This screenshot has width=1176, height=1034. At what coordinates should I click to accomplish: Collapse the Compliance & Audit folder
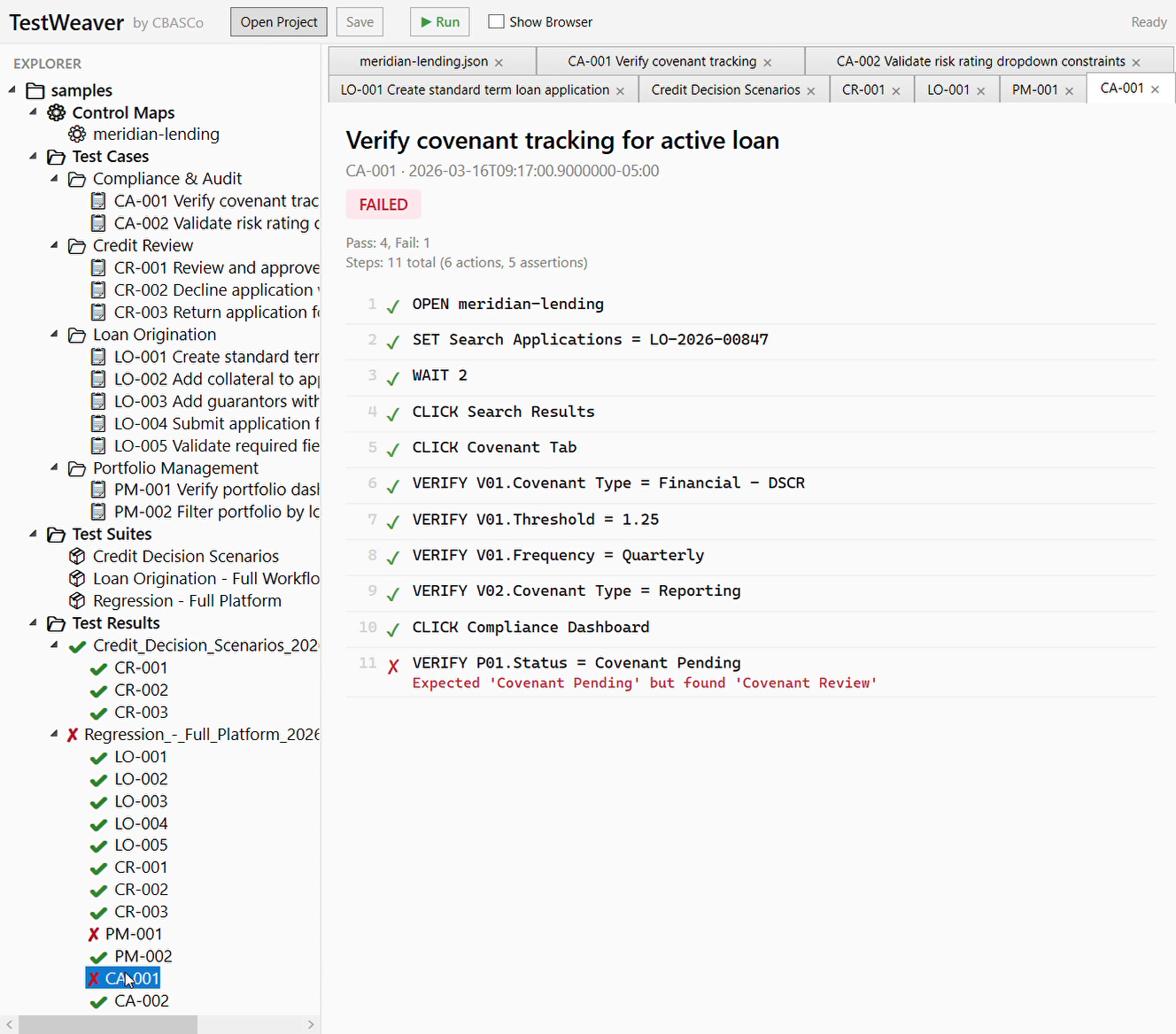click(54, 179)
